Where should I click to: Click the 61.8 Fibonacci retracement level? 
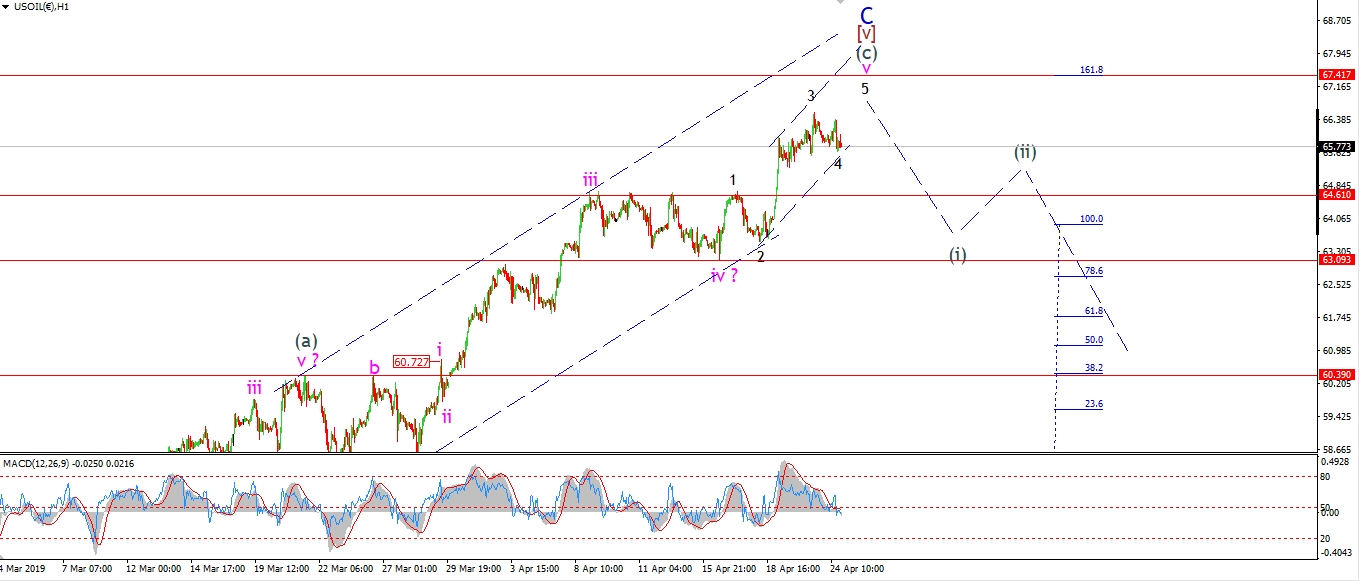coord(1094,311)
